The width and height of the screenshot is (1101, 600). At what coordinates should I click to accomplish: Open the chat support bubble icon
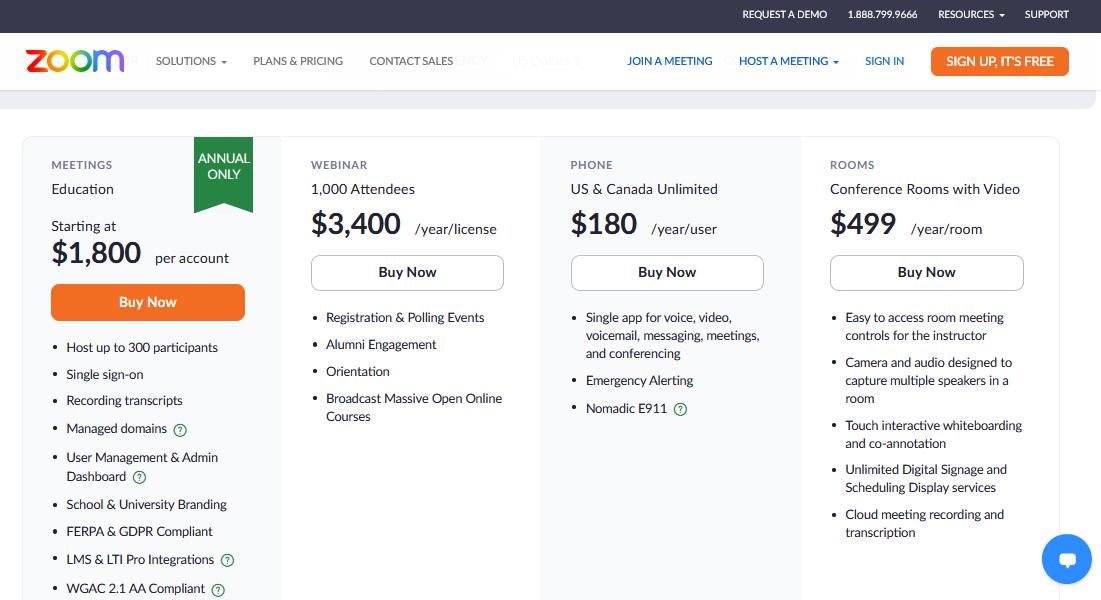1066,559
